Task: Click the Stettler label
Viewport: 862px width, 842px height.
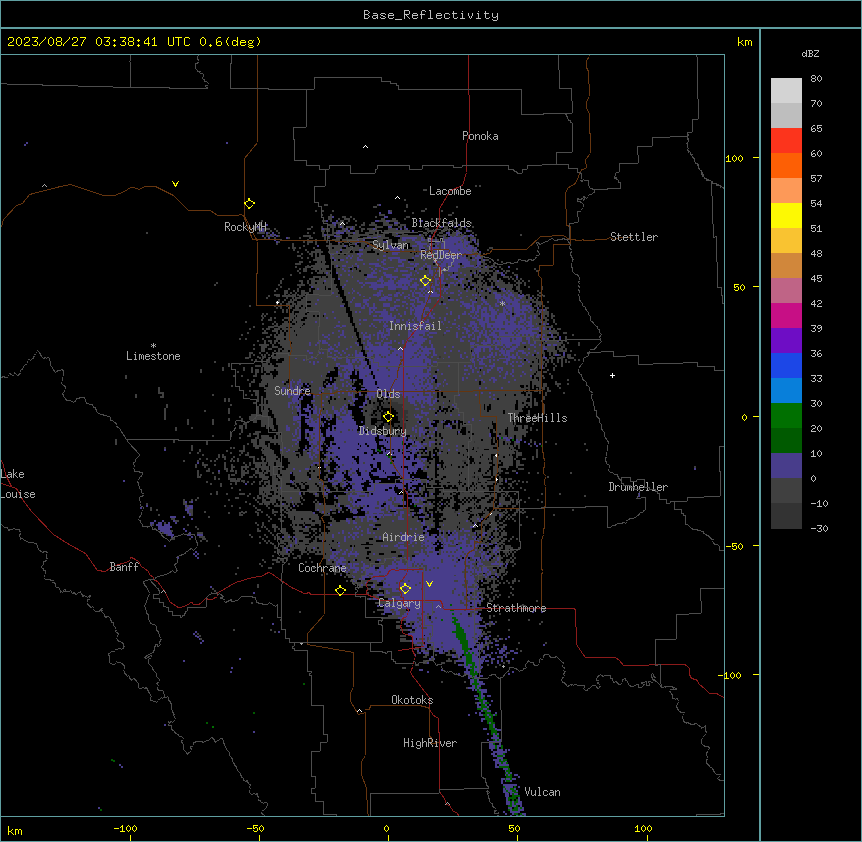Action: click(x=634, y=237)
